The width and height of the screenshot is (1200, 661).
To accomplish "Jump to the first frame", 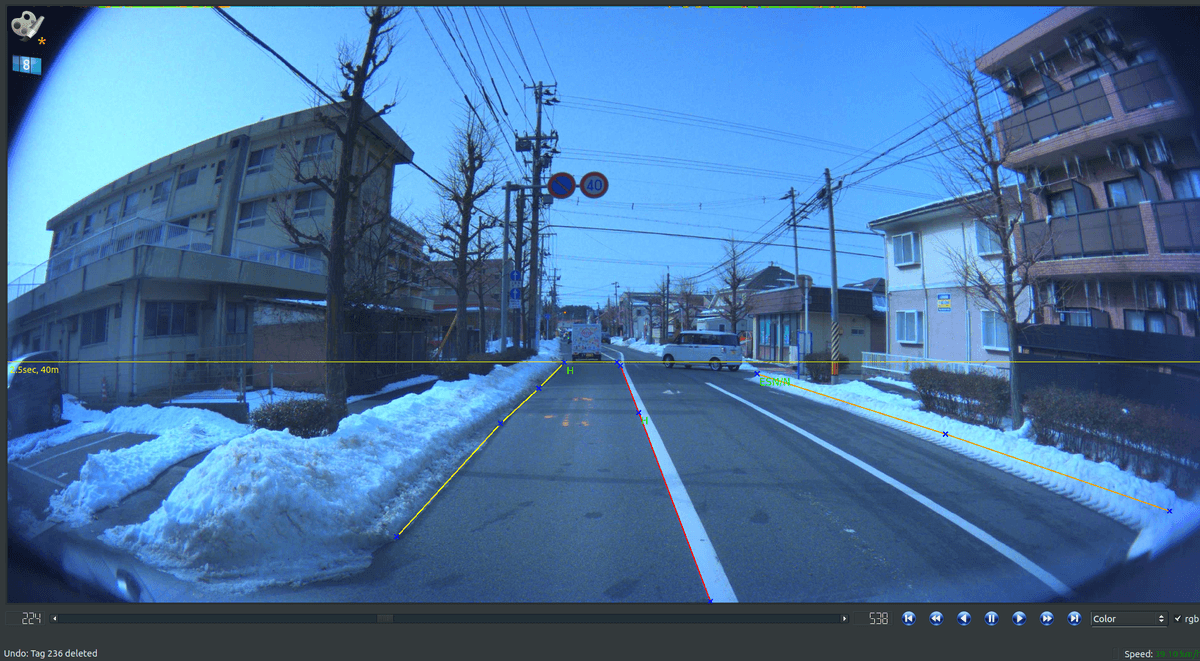I will pos(909,619).
